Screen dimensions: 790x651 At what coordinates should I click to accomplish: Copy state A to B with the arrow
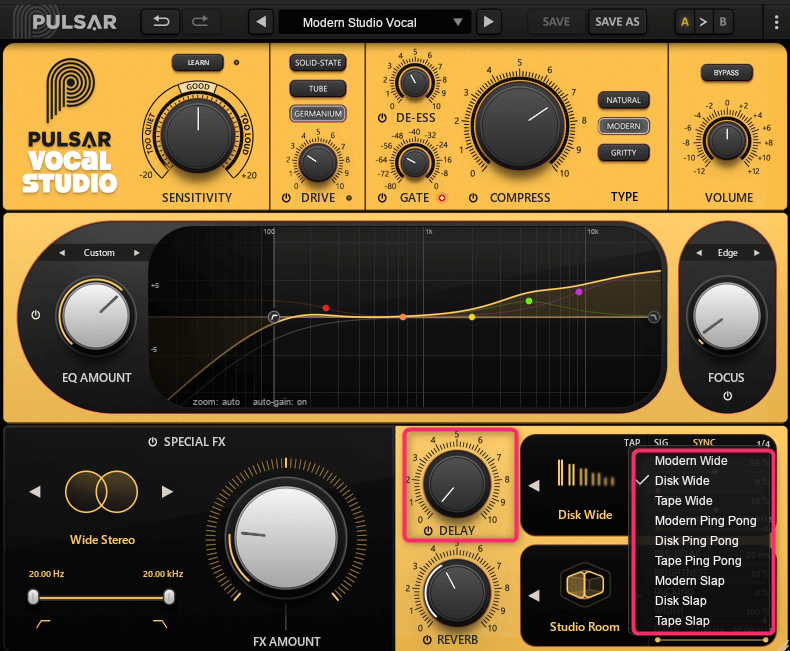703,22
